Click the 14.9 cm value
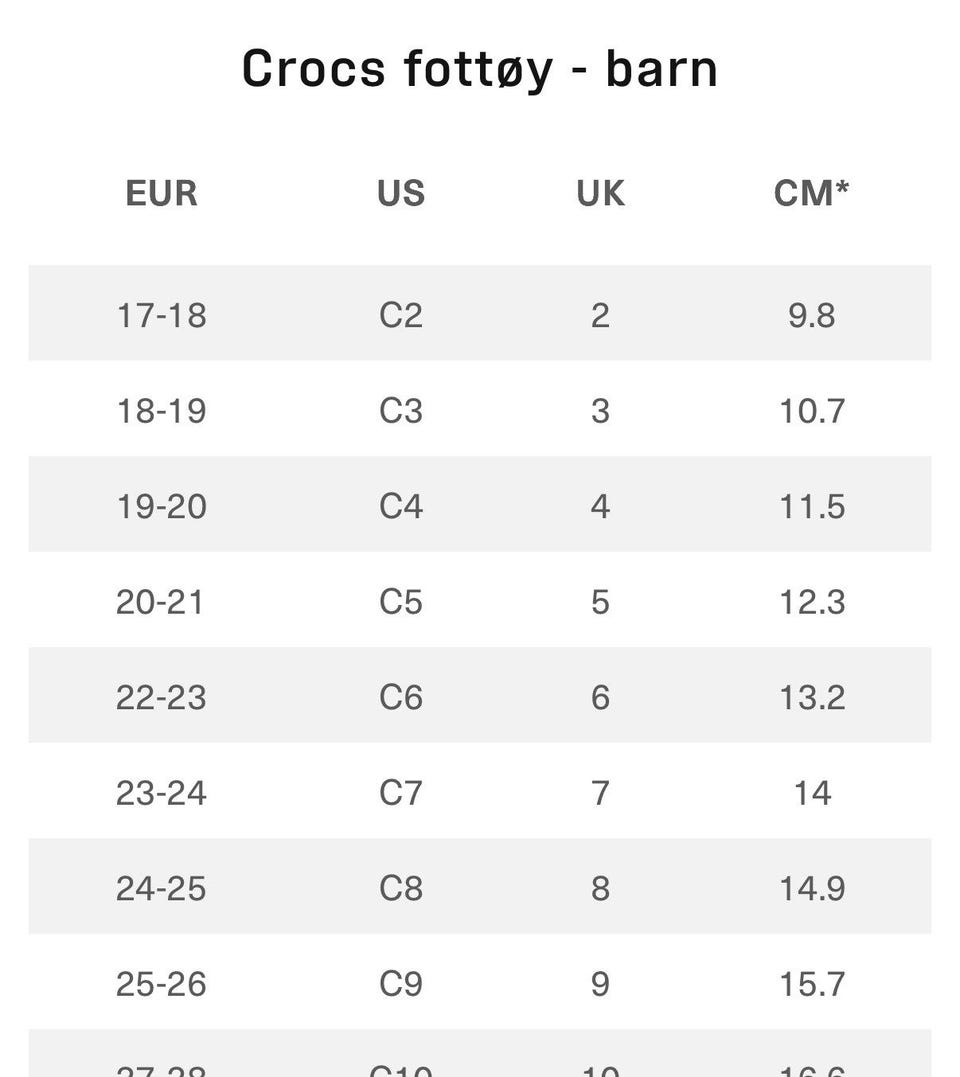Image resolution: width=960 pixels, height=1077 pixels. (x=811, y=888)
